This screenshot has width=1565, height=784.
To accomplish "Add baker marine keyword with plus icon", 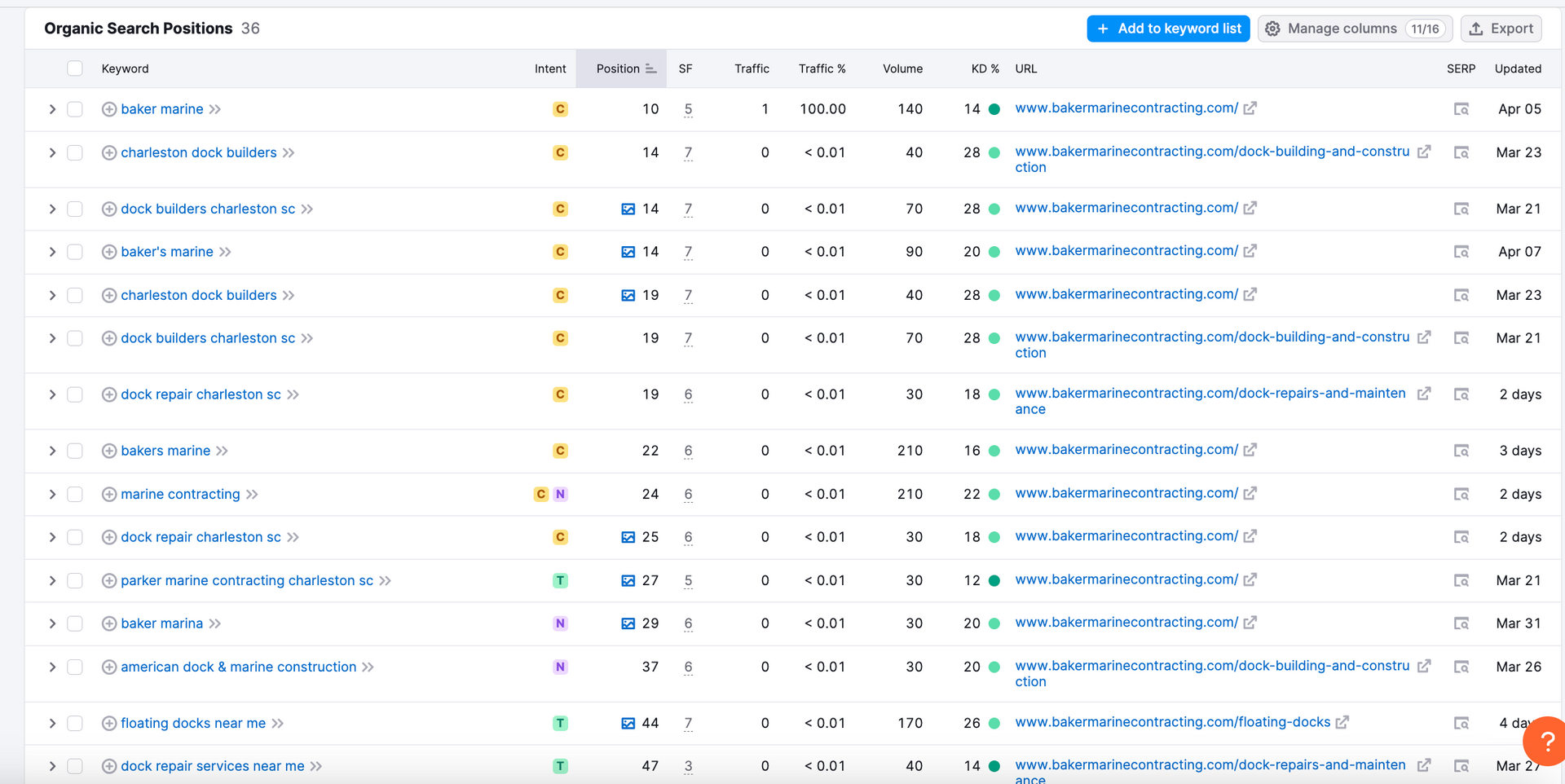I will coord(109,109).
